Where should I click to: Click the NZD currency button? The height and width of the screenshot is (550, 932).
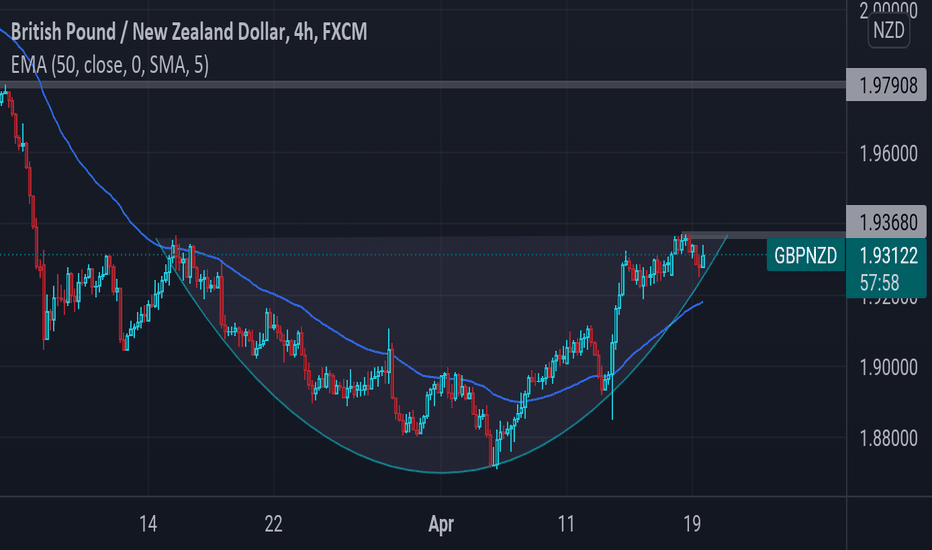click(888, 30)
